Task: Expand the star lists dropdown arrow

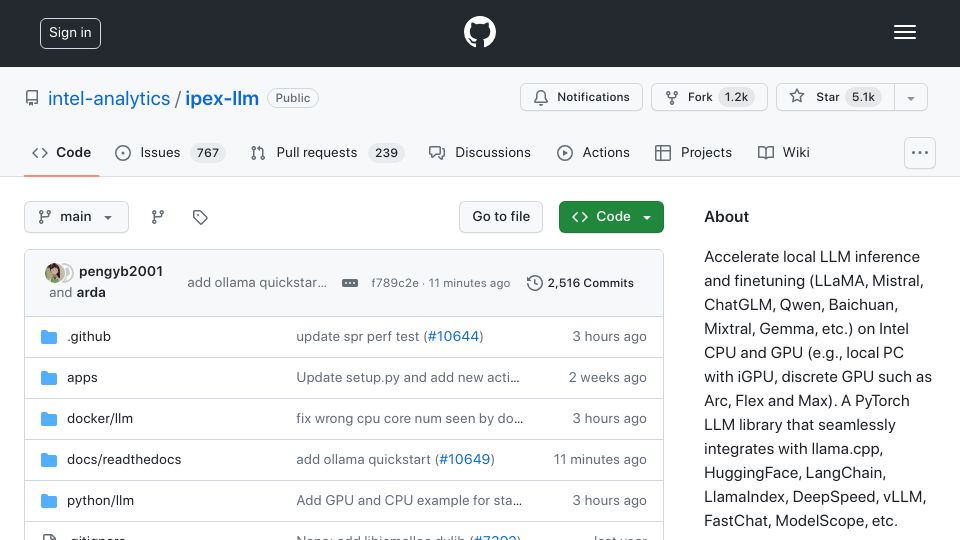Action: [910, 97]
